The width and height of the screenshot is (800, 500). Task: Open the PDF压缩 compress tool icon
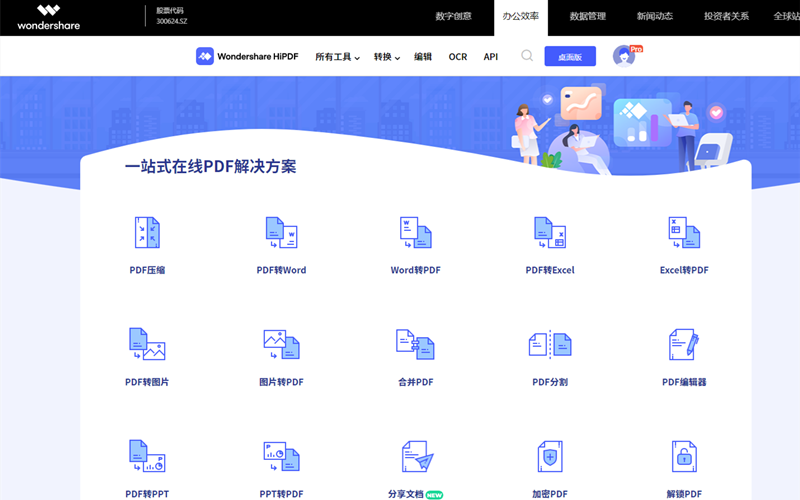coord(147,233)
